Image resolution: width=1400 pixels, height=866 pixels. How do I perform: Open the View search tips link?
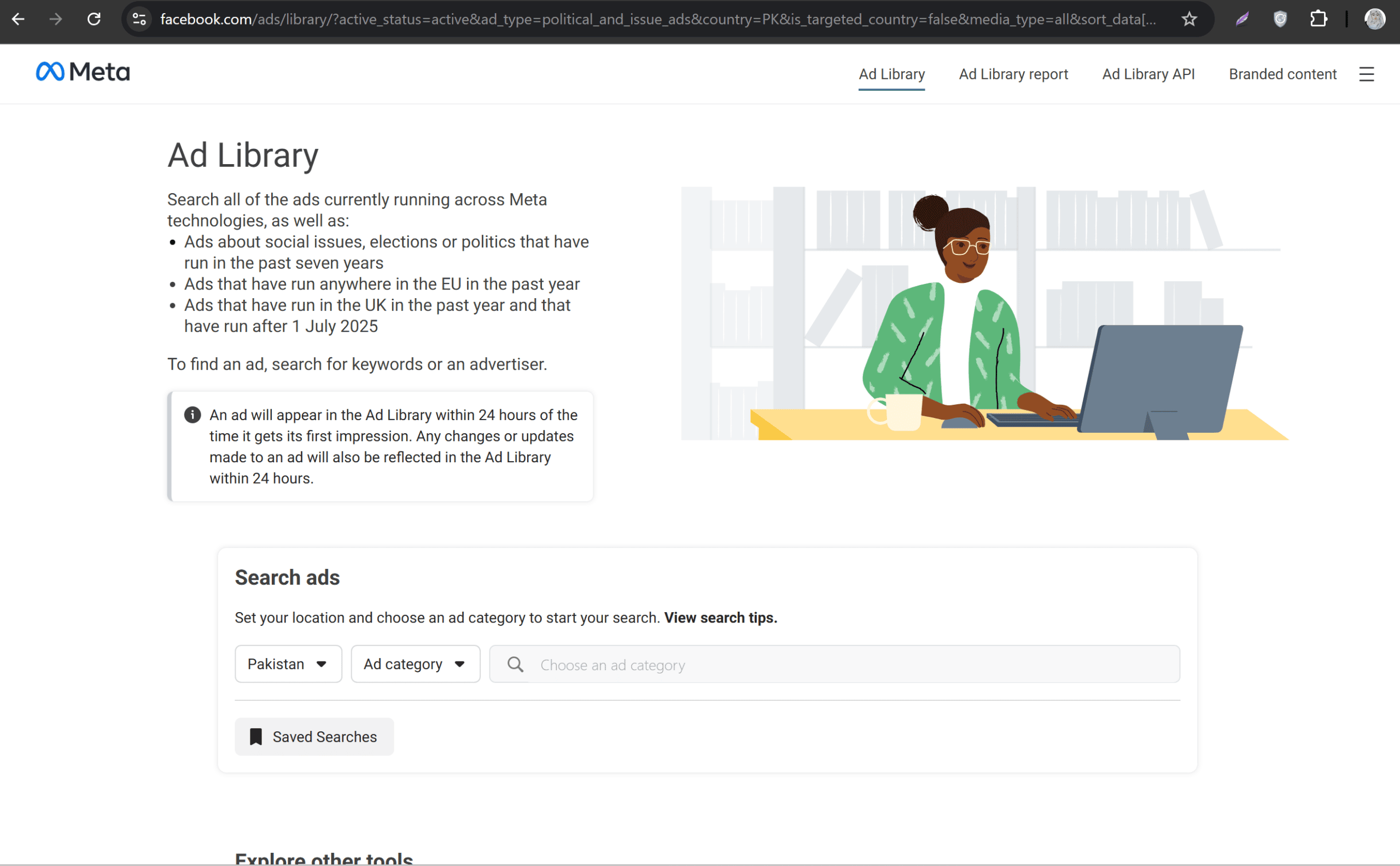[x=720, y=618]
